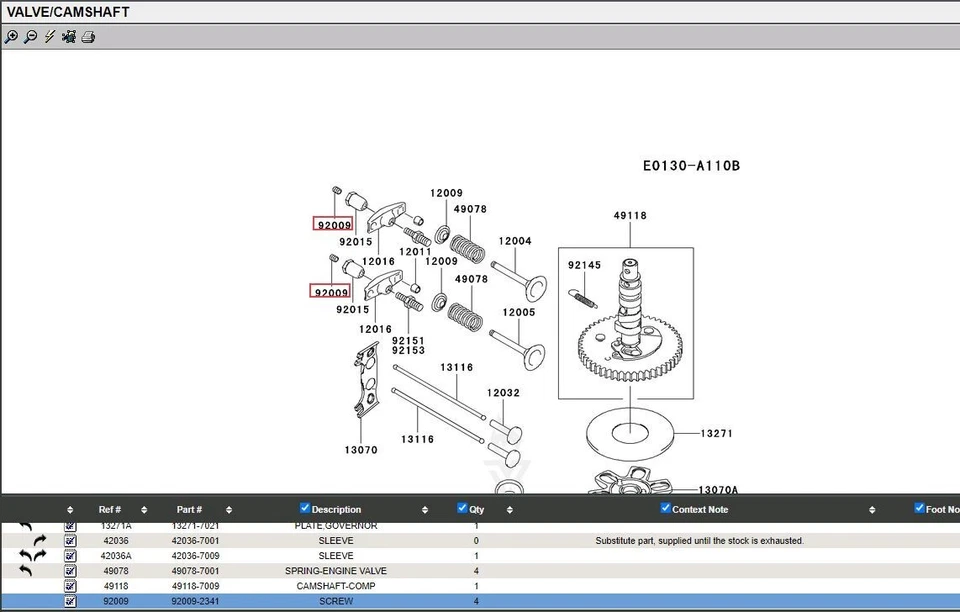Click the note icon on the 92009 SCREW row

tap(70, 602)
